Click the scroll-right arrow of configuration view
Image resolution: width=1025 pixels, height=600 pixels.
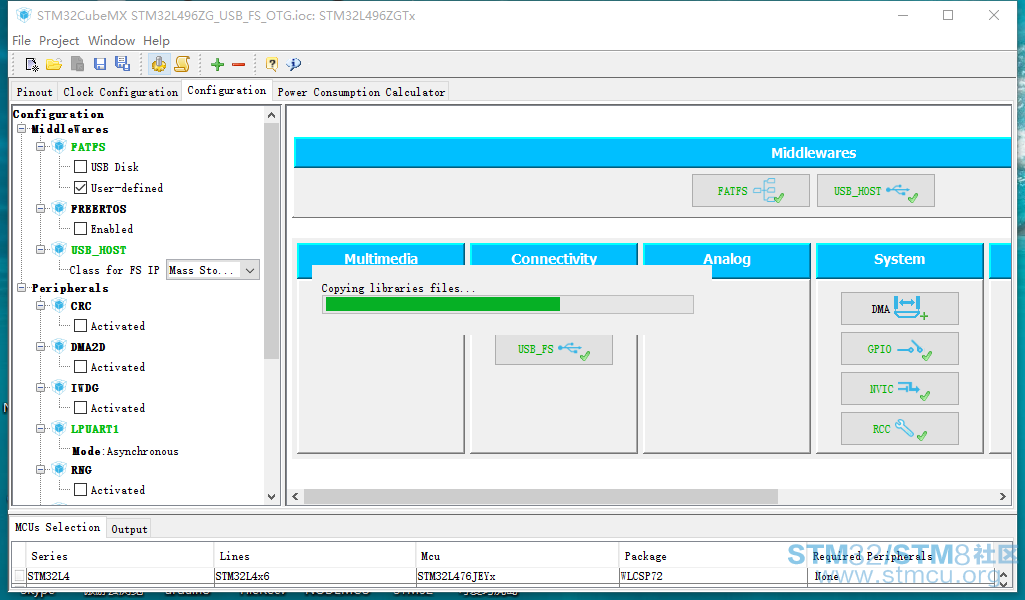coord(1003,497)
